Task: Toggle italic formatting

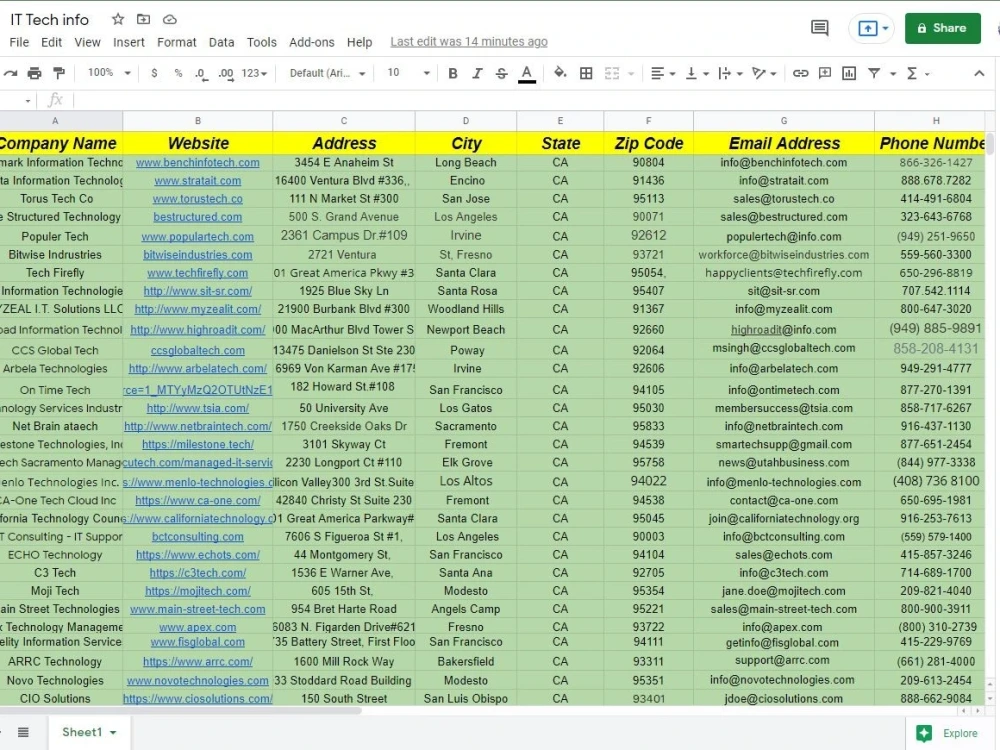Action: pos(477,73)
